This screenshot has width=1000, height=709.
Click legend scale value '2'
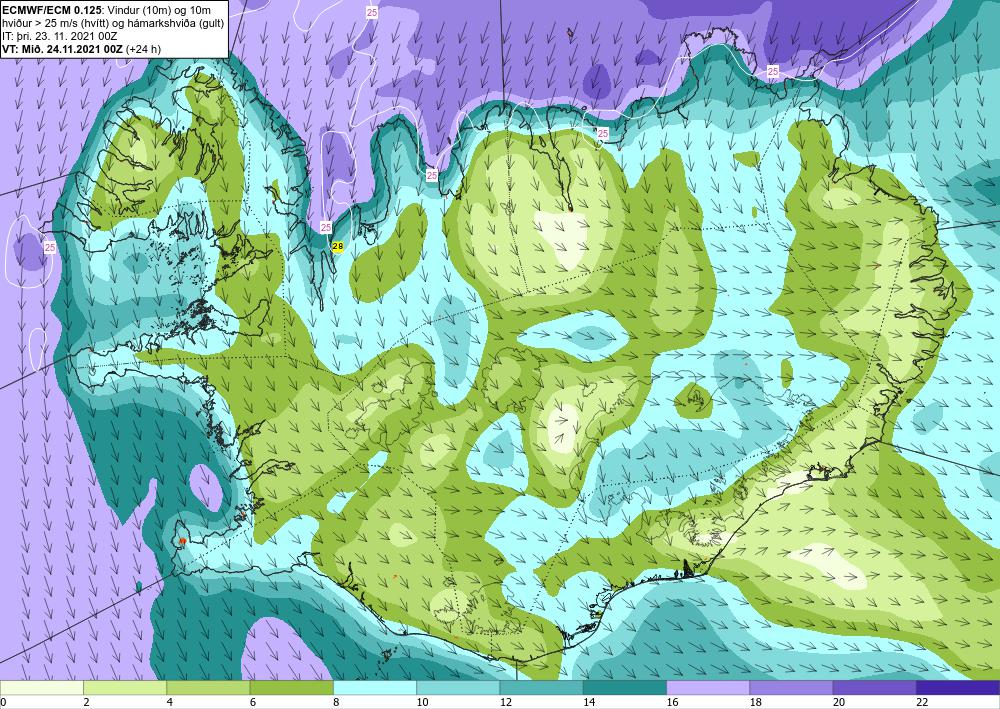point(86,702)
